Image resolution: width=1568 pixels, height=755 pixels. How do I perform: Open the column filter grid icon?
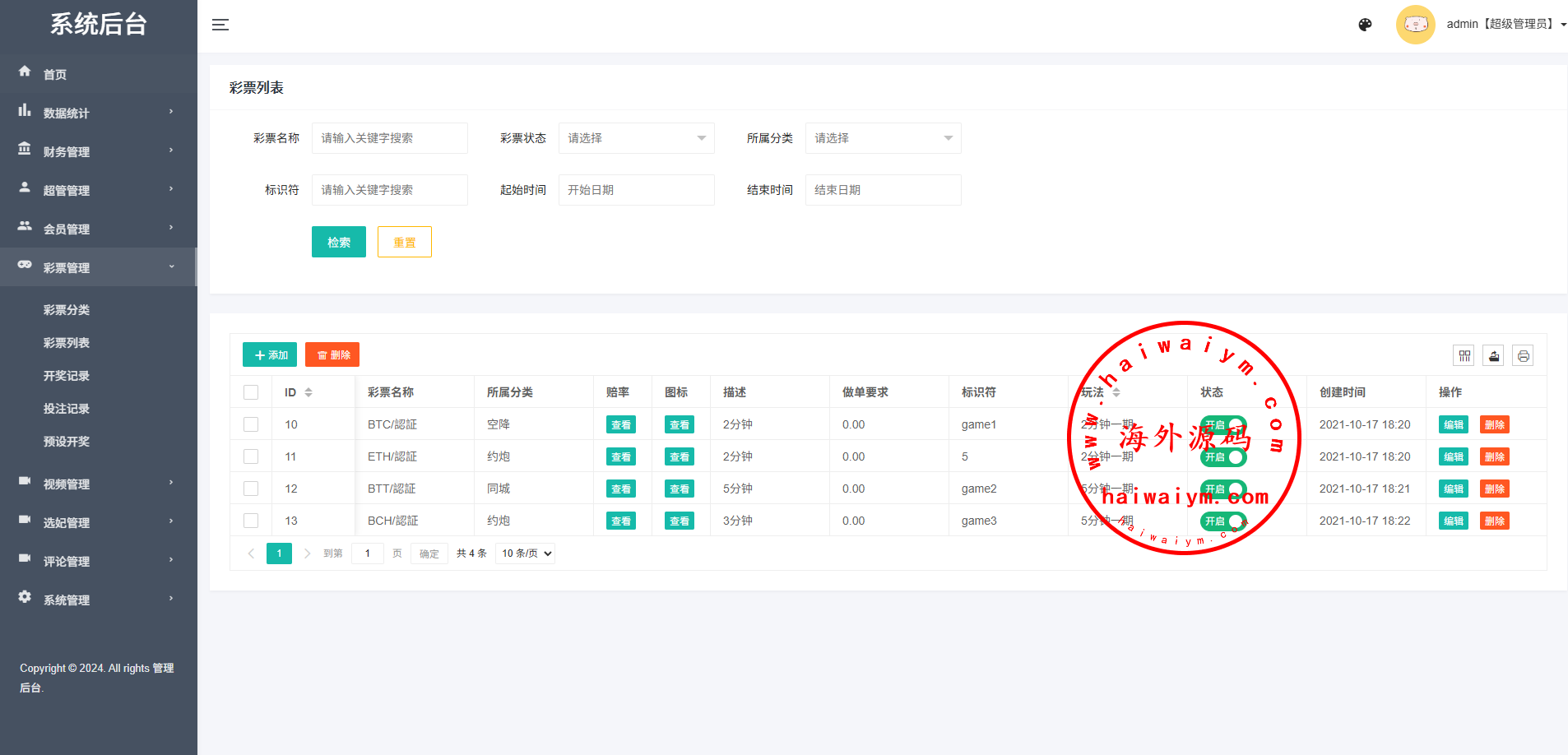coord(1464,355)
